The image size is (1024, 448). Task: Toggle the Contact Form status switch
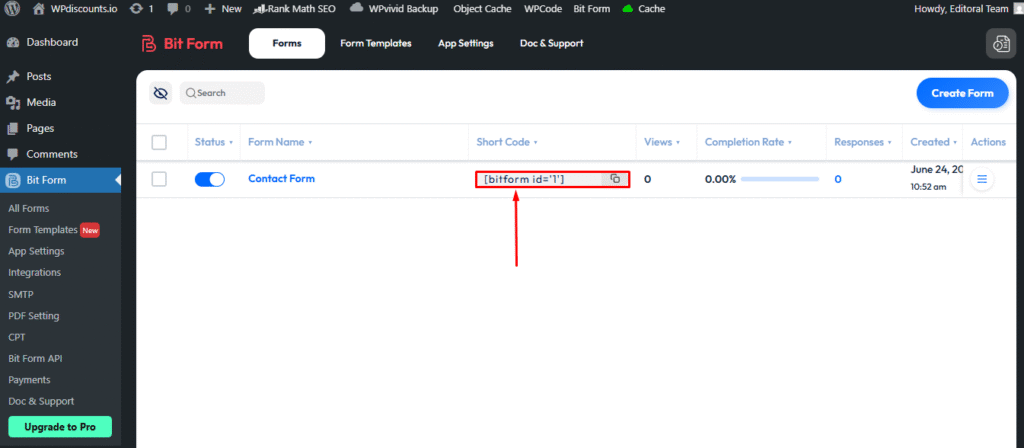(210, 180)
